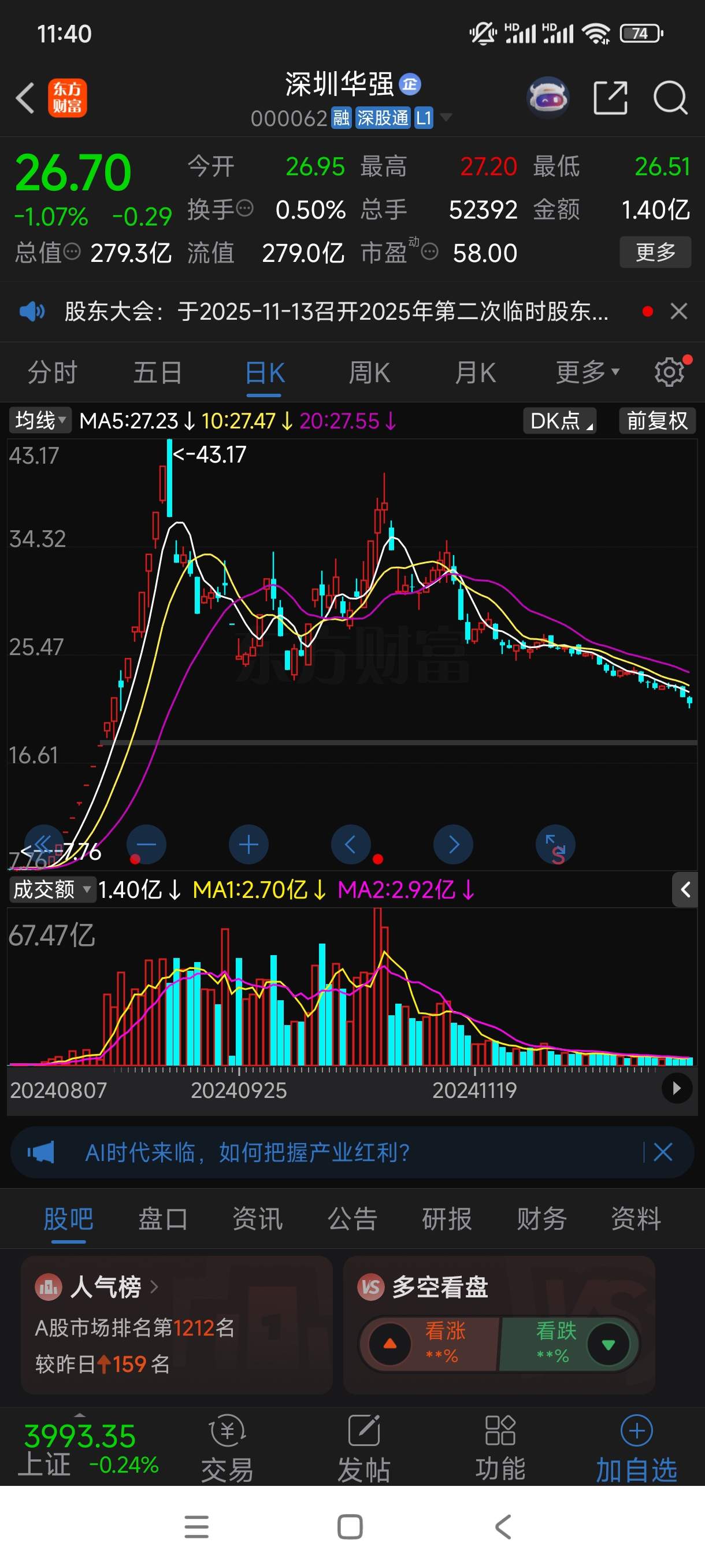
Task: Tap the 总值 info icon
Action: click(72, 252)
